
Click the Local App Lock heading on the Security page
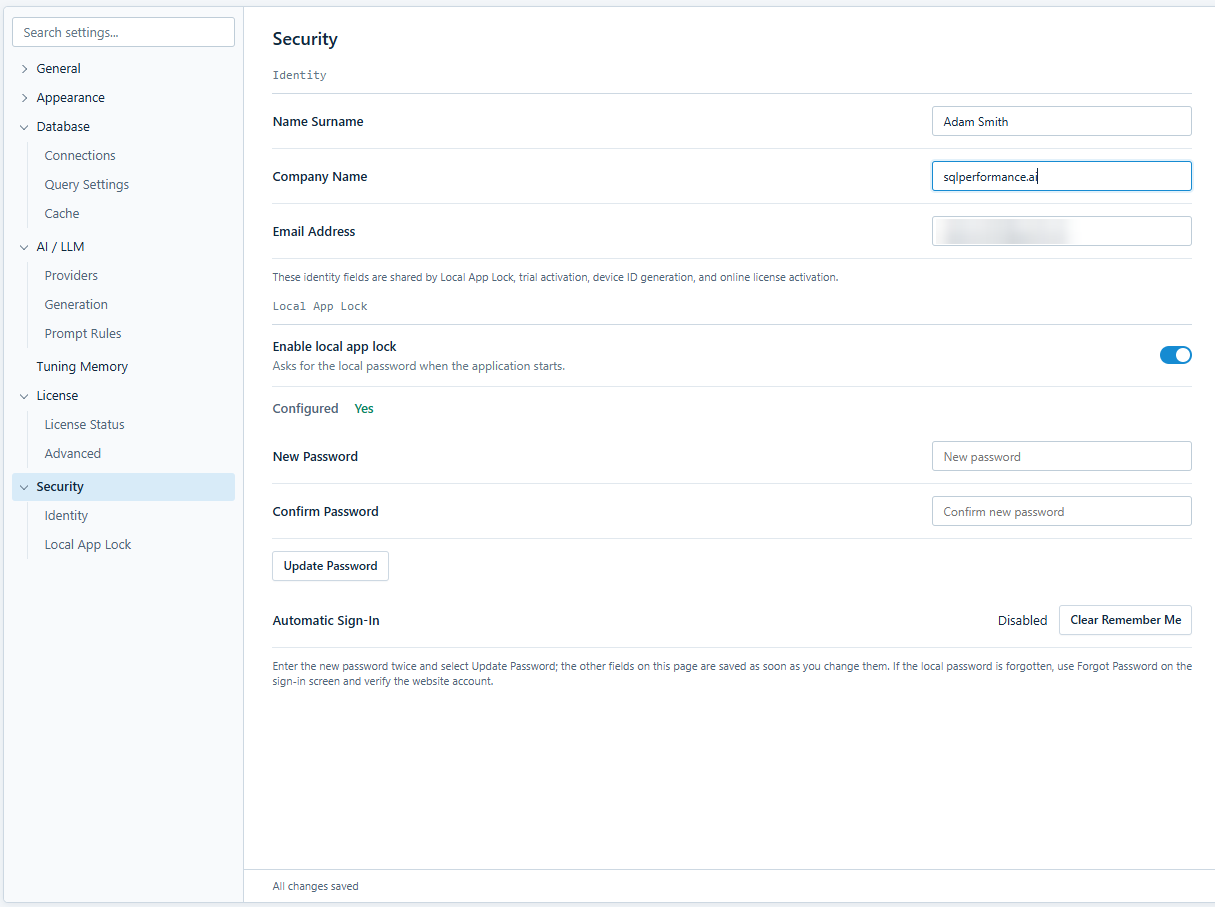[320, 306]
